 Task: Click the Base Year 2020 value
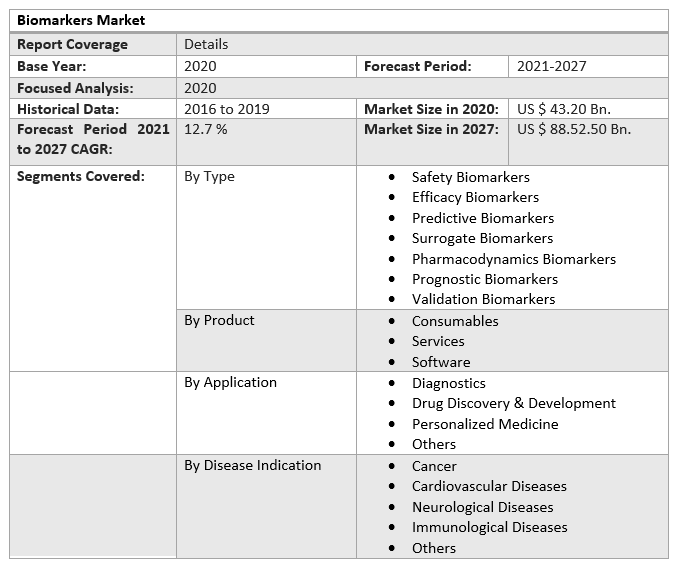coord(200,66)
